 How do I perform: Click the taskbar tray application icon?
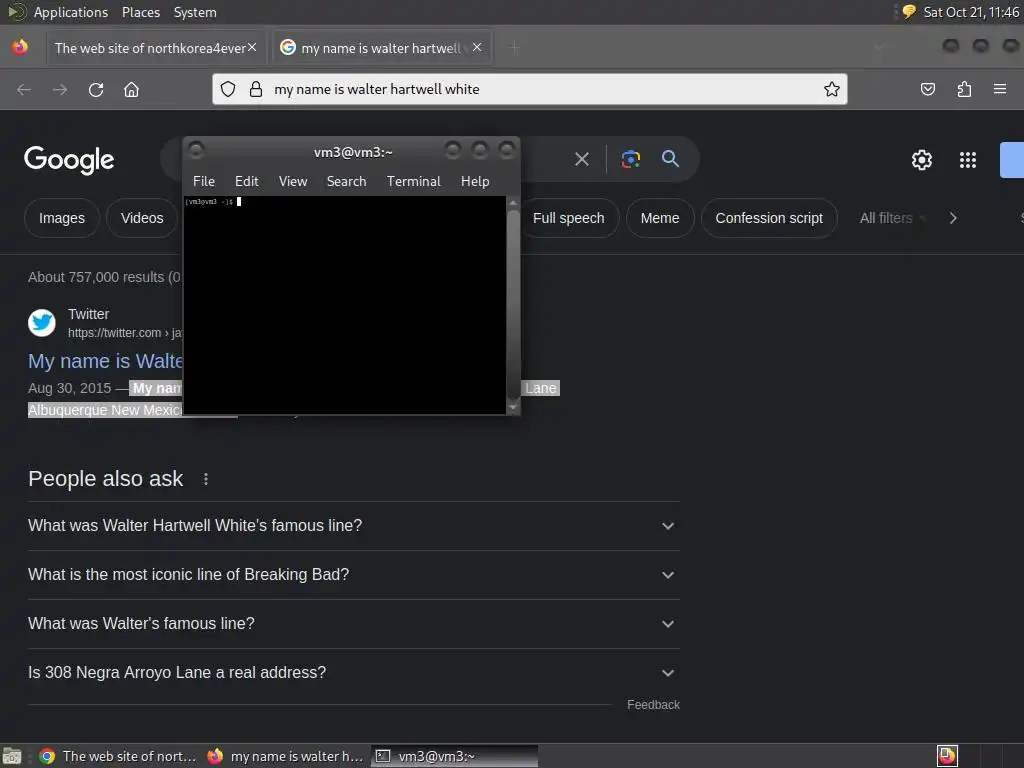coord(947,756)
